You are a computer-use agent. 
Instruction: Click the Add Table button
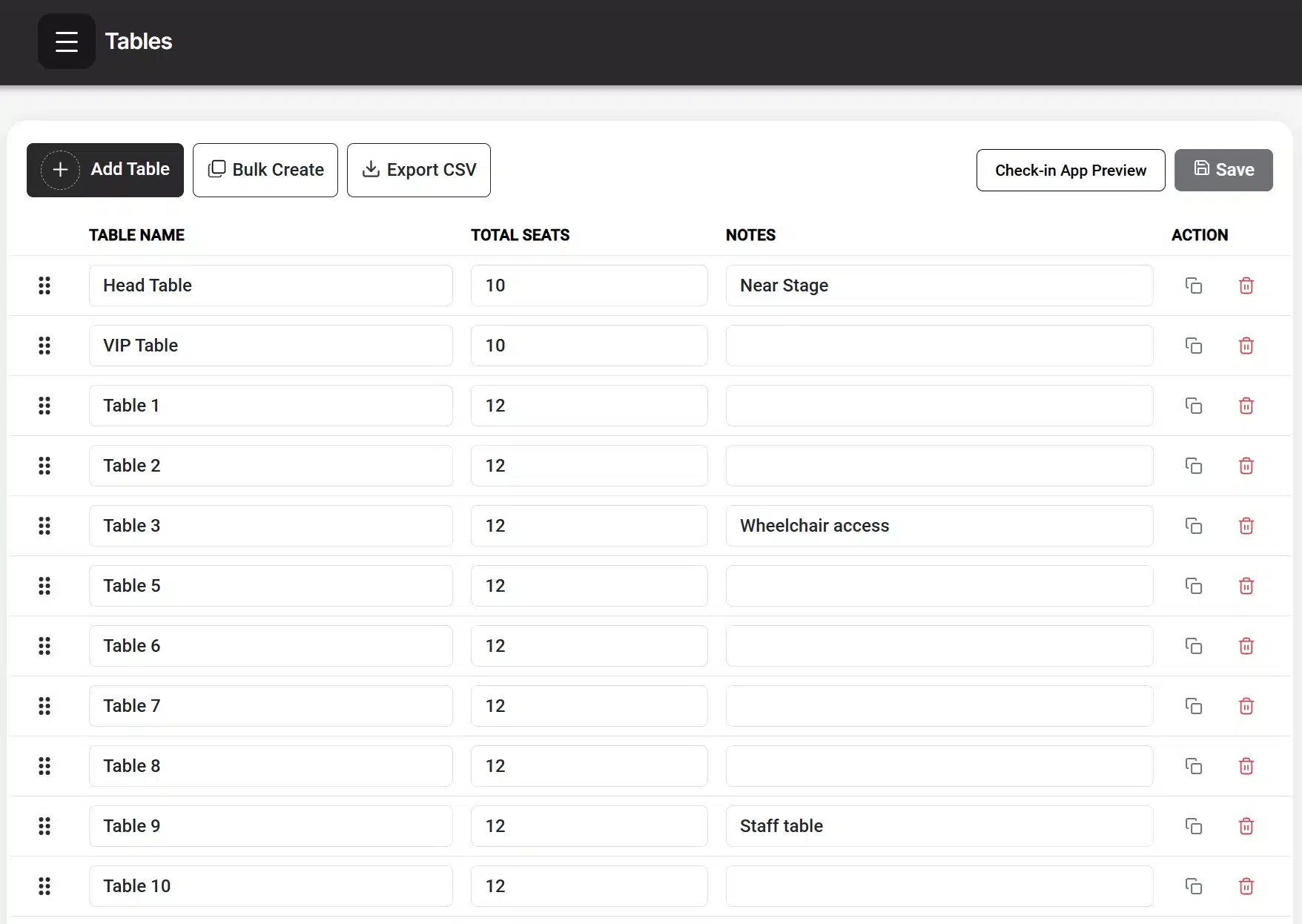point(105,170)
